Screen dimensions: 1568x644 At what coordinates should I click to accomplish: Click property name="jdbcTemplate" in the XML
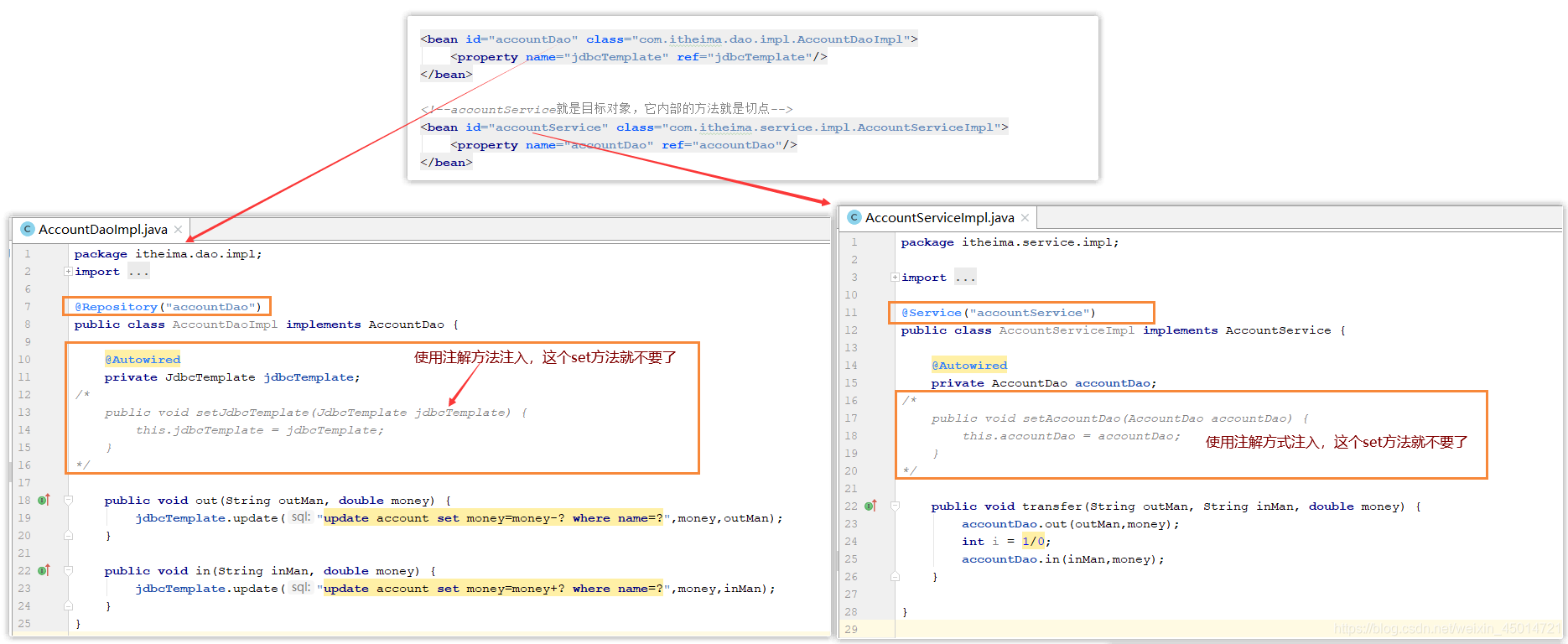(597, 57)
